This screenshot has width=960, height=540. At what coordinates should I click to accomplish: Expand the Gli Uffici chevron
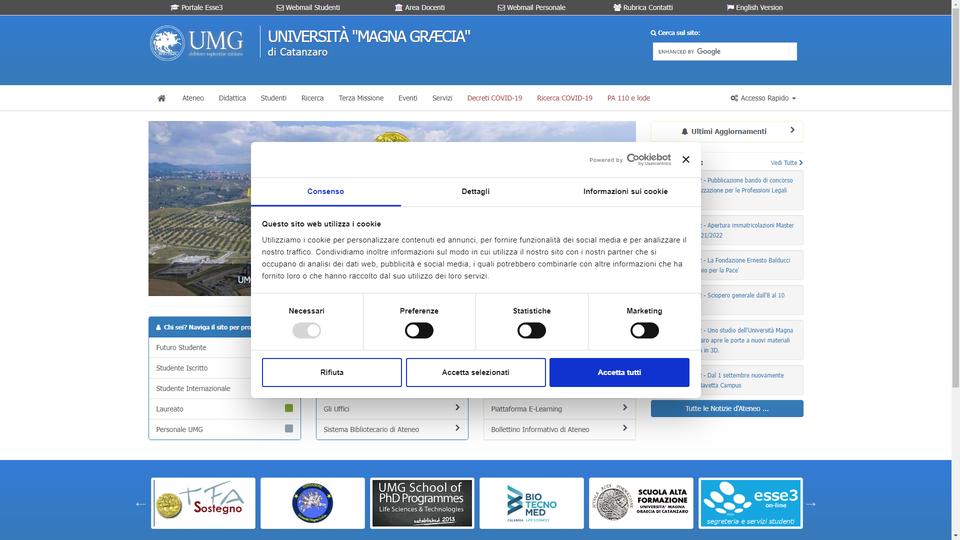[457, 408]
